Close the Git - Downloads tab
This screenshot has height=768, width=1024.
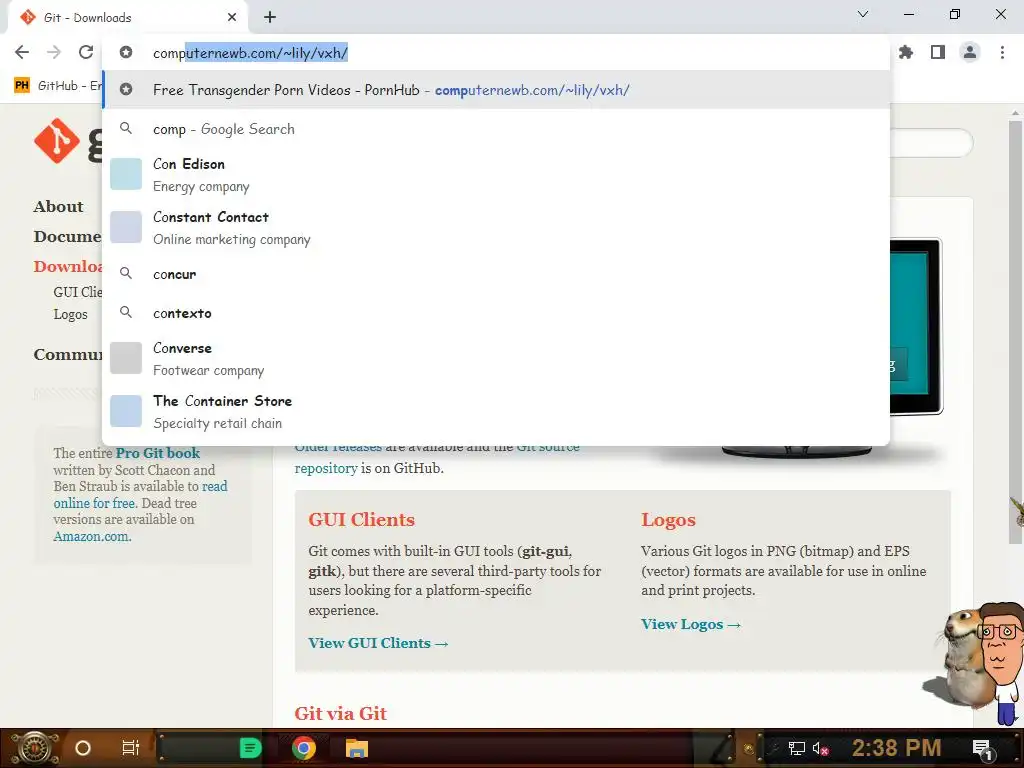click(x=232, y=18)
